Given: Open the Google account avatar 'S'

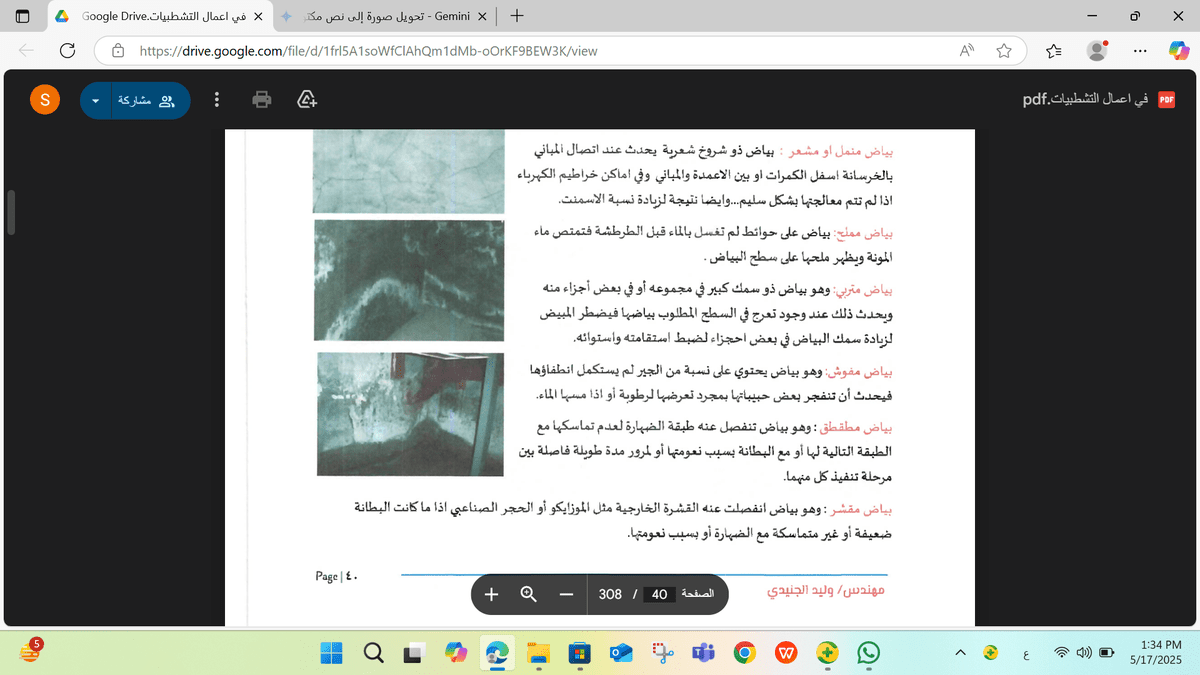Looking at the screenshot, I should (45, 100).
